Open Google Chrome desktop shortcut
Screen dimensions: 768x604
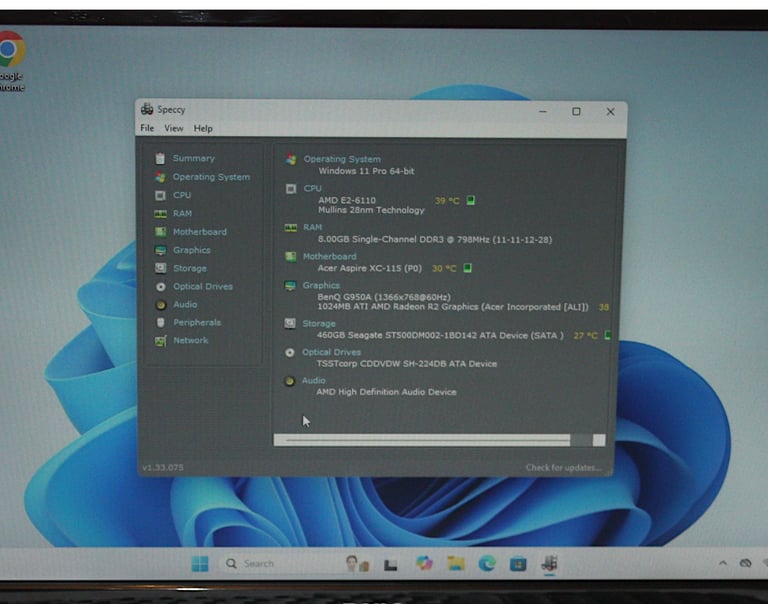[x=11, y=61]
